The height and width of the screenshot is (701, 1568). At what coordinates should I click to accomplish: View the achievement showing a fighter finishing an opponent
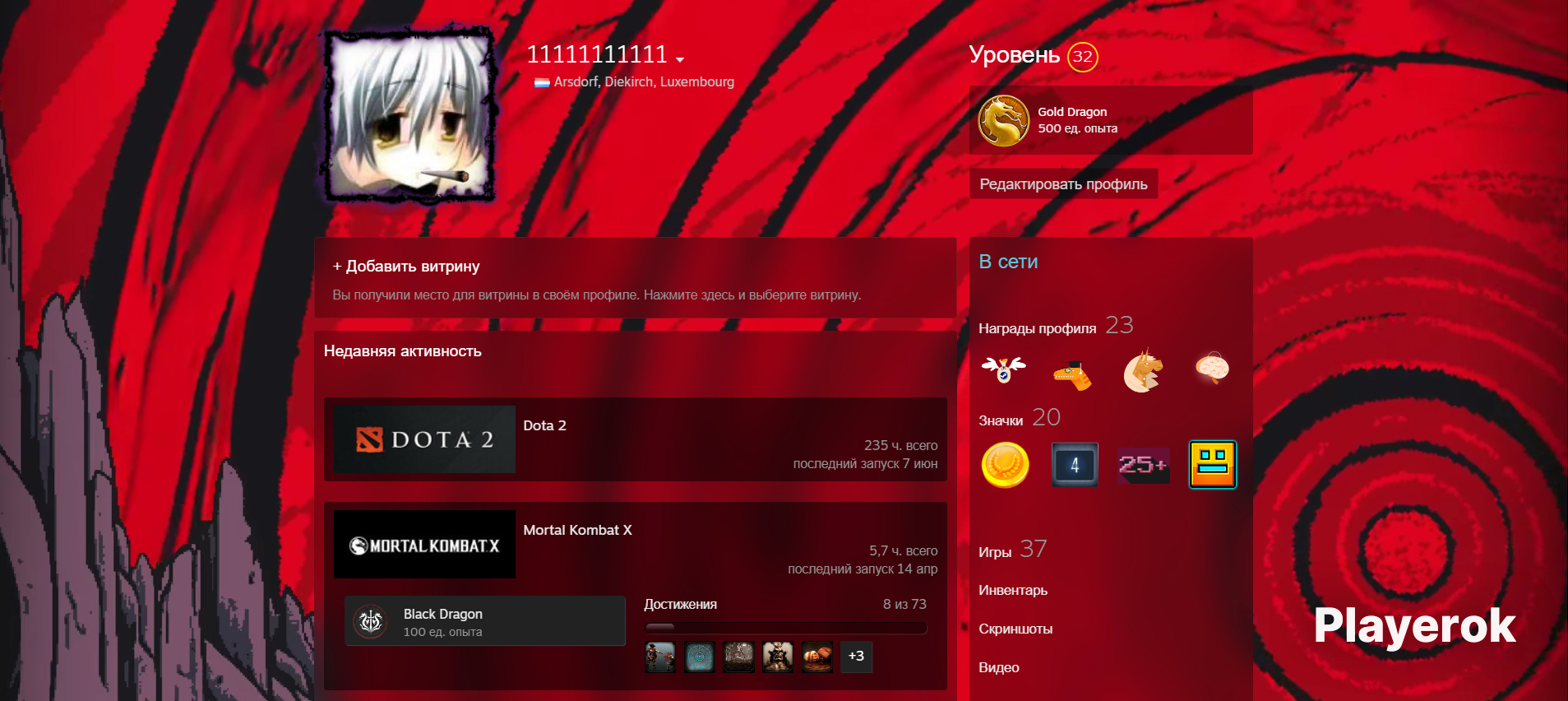(x=660, y=657)
